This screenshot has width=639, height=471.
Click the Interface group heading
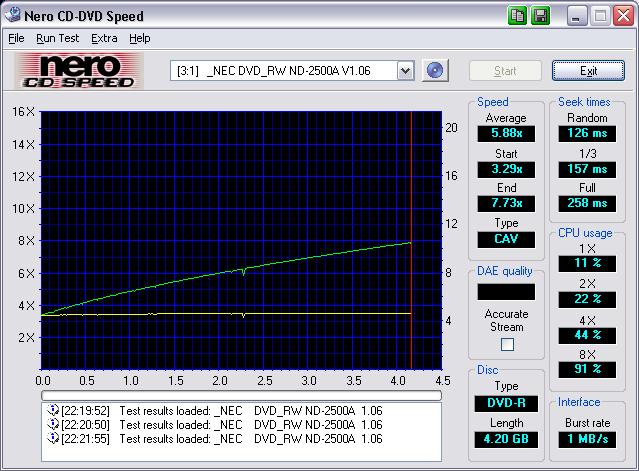(x=579, y=402)
